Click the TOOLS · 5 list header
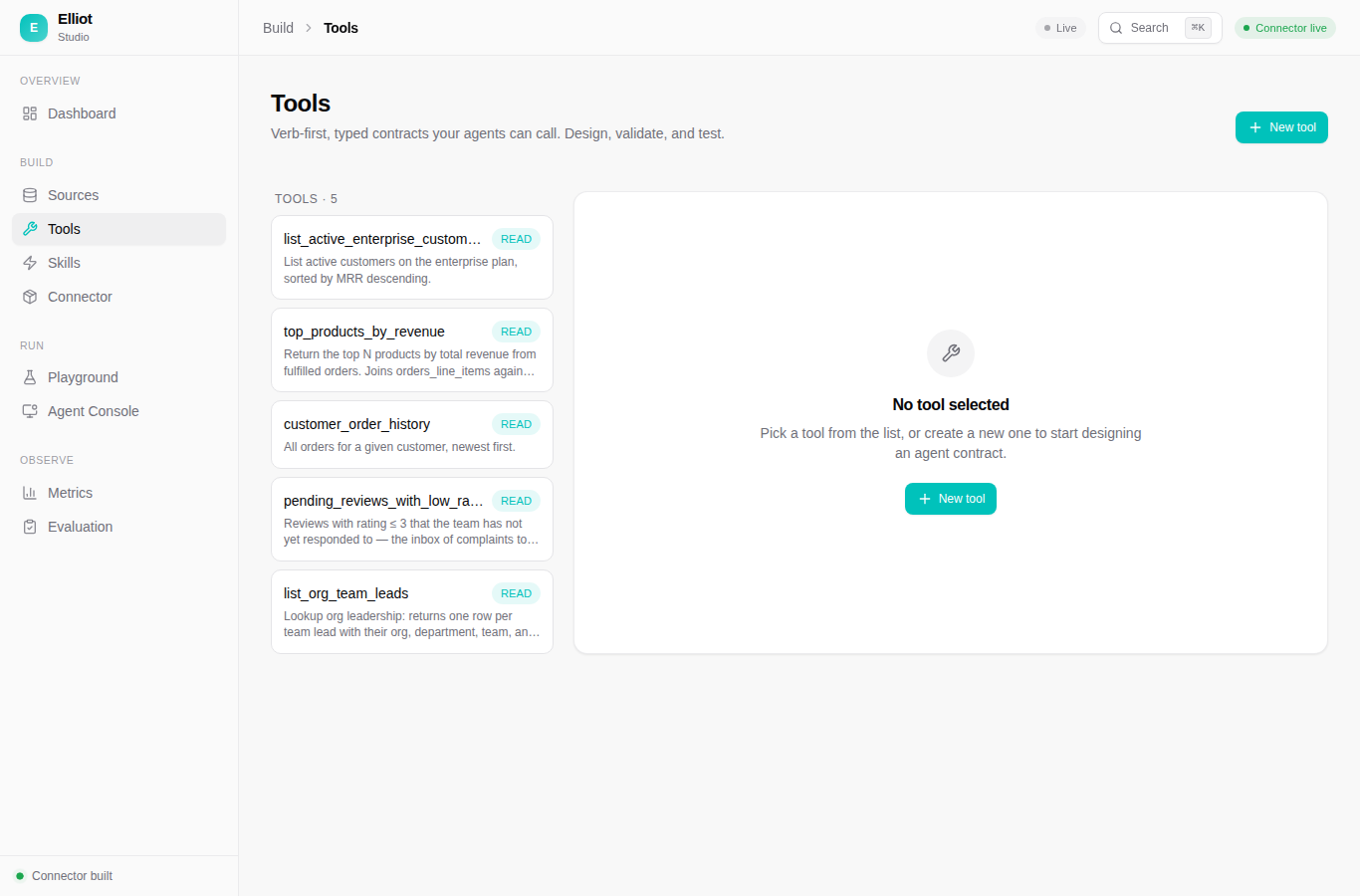The width and height of the screenshot is (1360, 896). [x=306, y=199]
